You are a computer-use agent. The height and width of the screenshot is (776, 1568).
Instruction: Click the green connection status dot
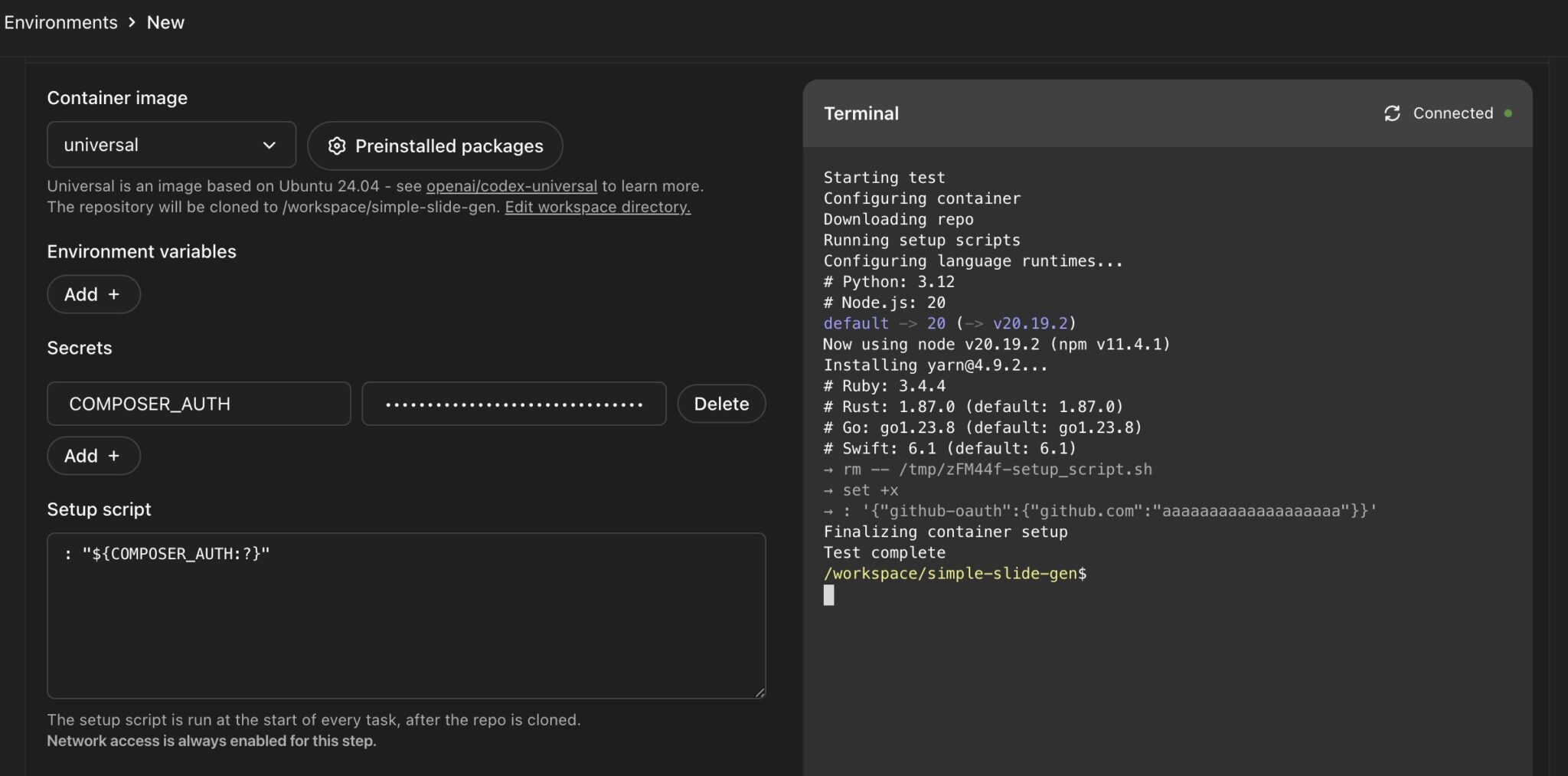[1509, 112]
